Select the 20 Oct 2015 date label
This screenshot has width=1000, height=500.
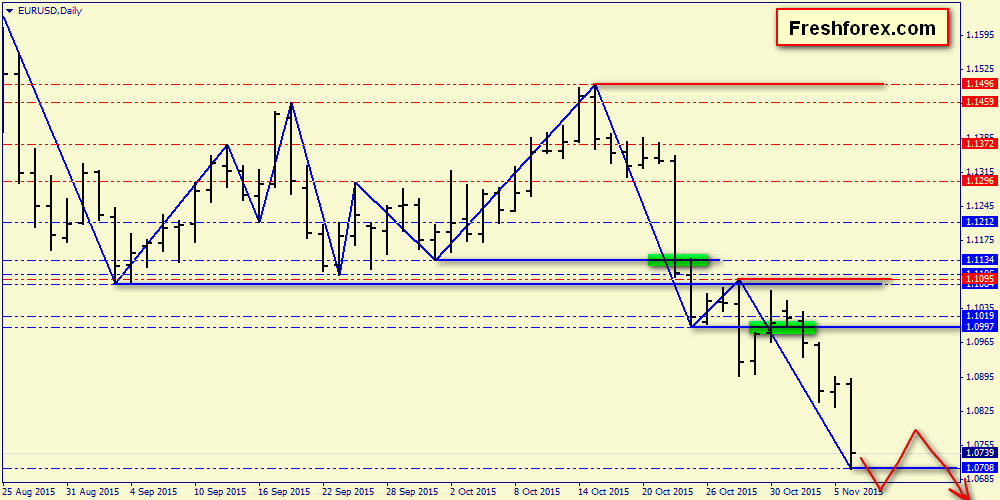[x=668, y=492]
